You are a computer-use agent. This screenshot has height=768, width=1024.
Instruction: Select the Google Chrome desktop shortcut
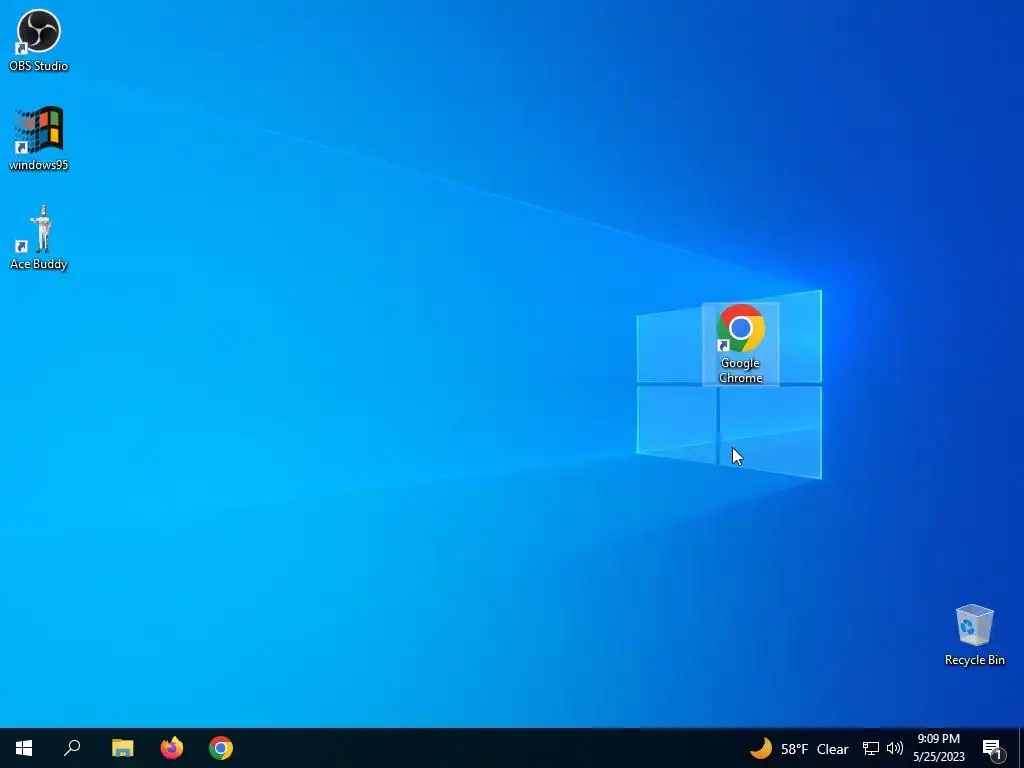pyautogui.click(x=741, y=344)
